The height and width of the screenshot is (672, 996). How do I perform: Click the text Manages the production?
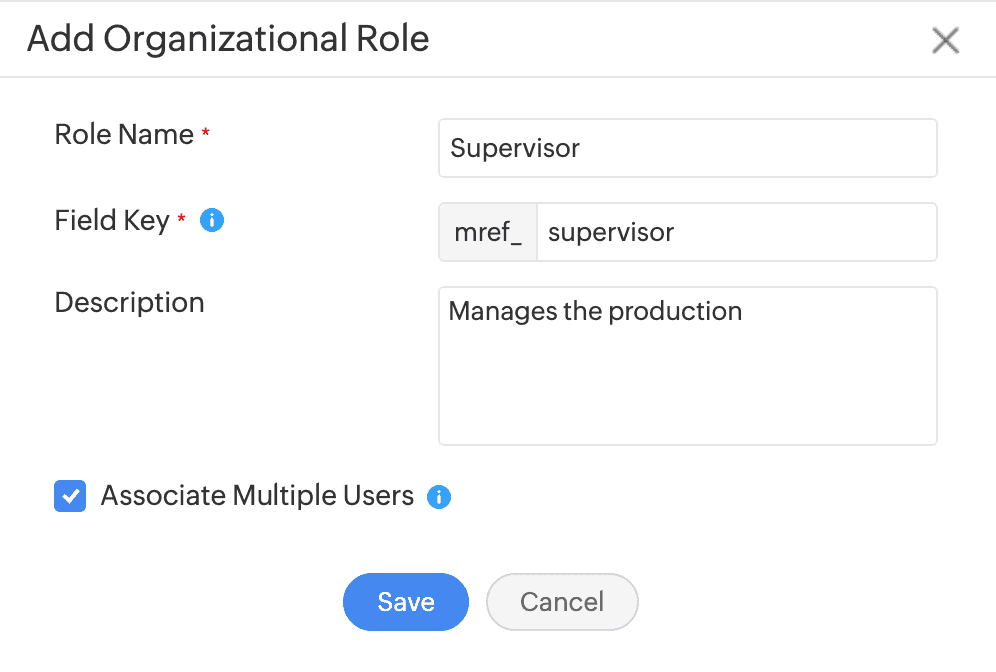(x=595, y=311)
